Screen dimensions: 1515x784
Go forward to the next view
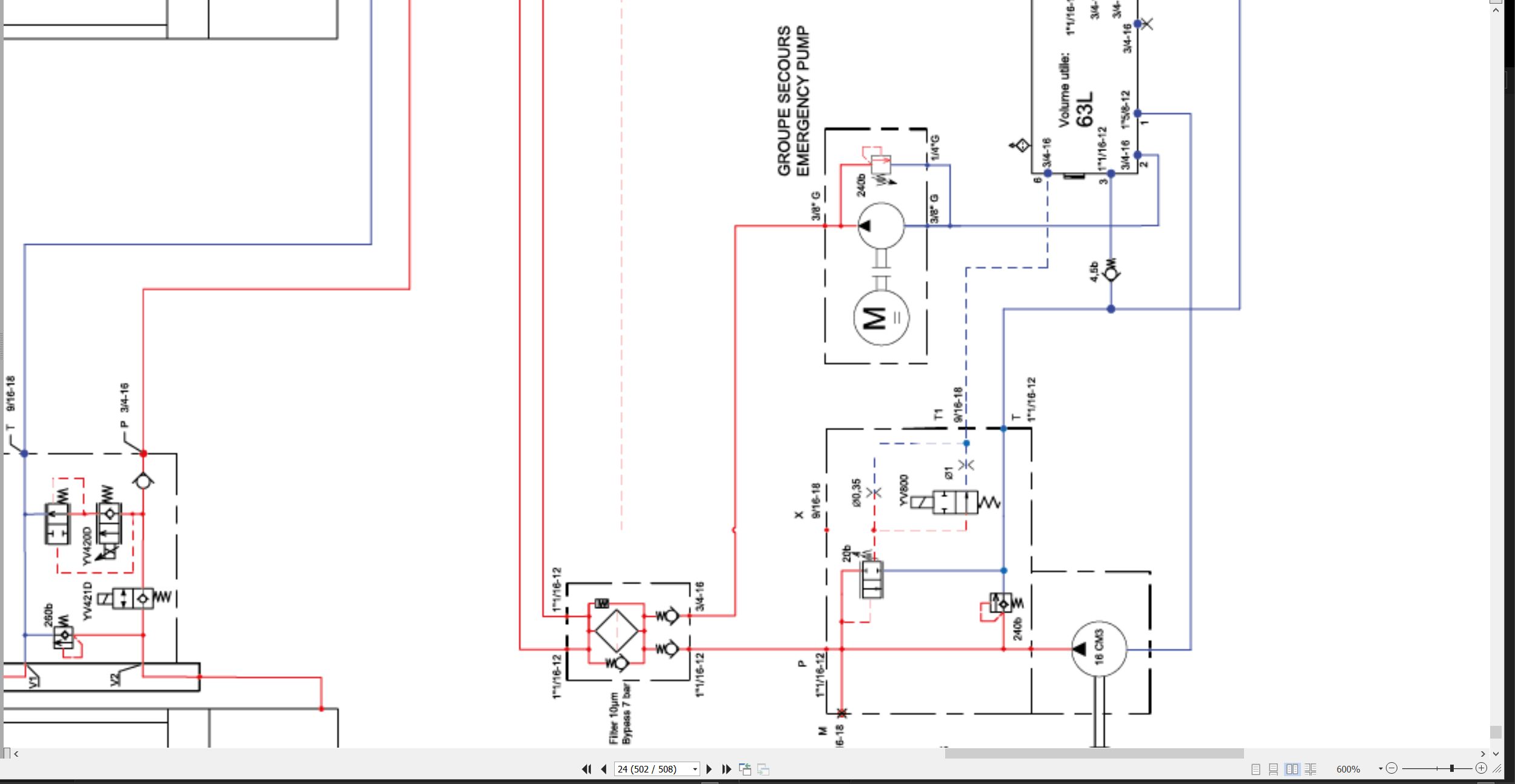click(763, 769)
